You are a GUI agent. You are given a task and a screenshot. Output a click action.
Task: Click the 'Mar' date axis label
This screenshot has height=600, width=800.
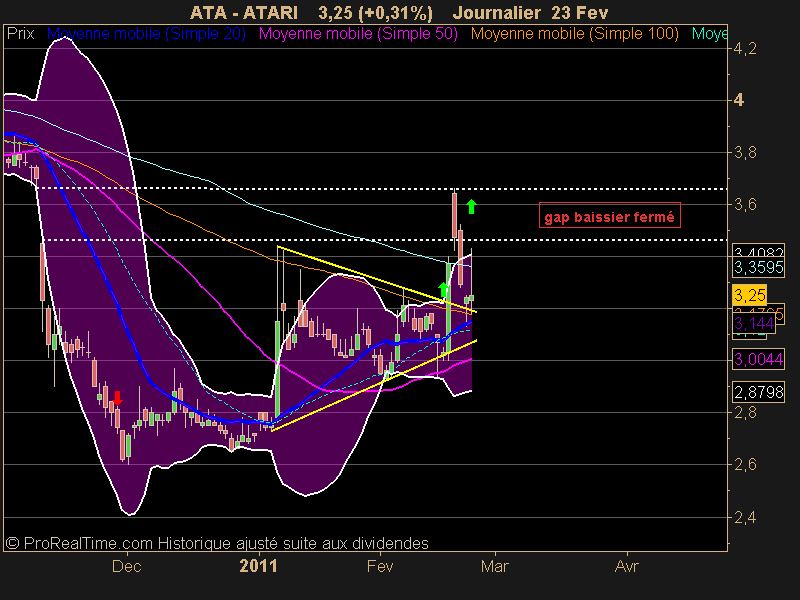click(x=495, y=566)
